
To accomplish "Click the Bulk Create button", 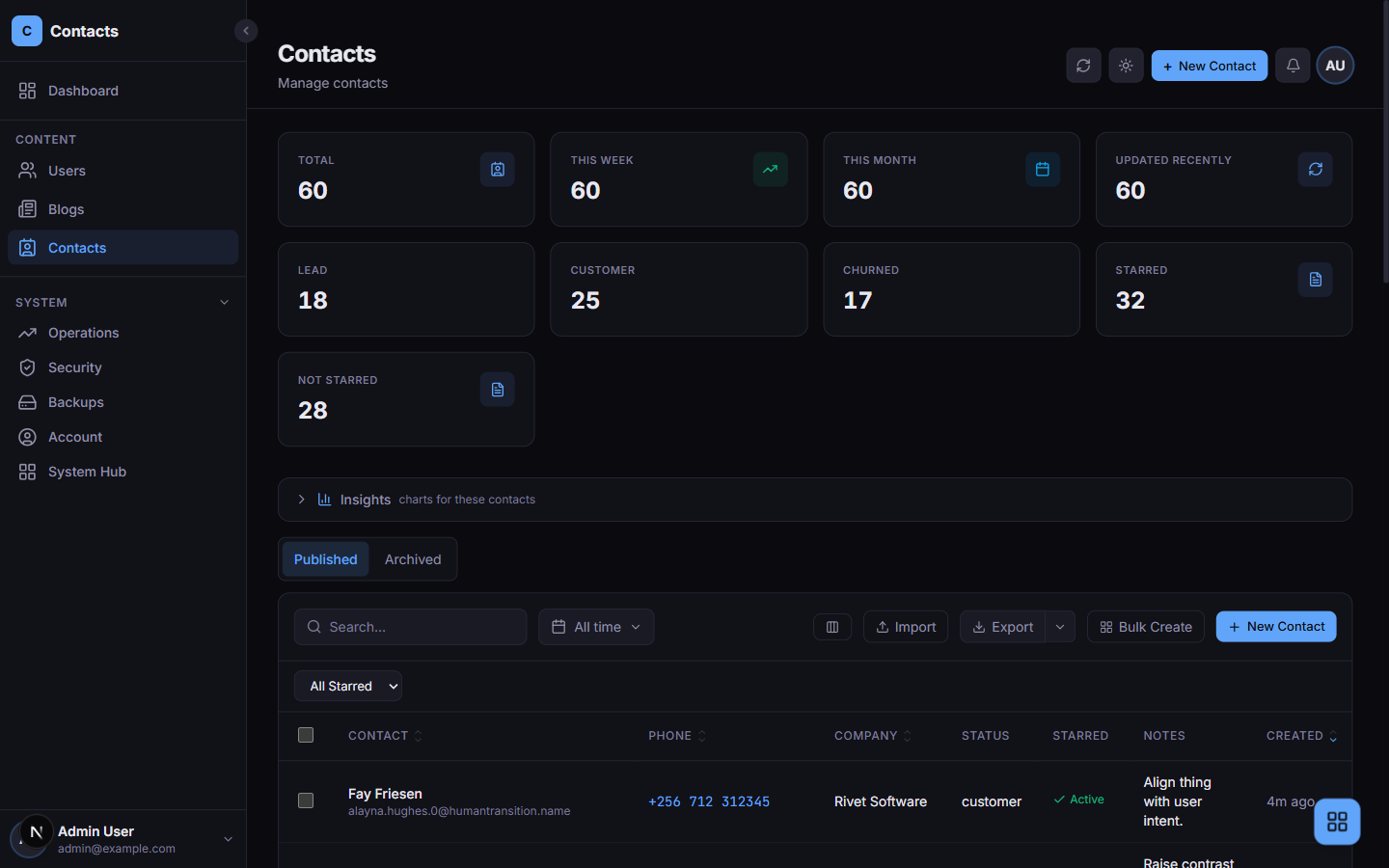I will pos(1146,627).
